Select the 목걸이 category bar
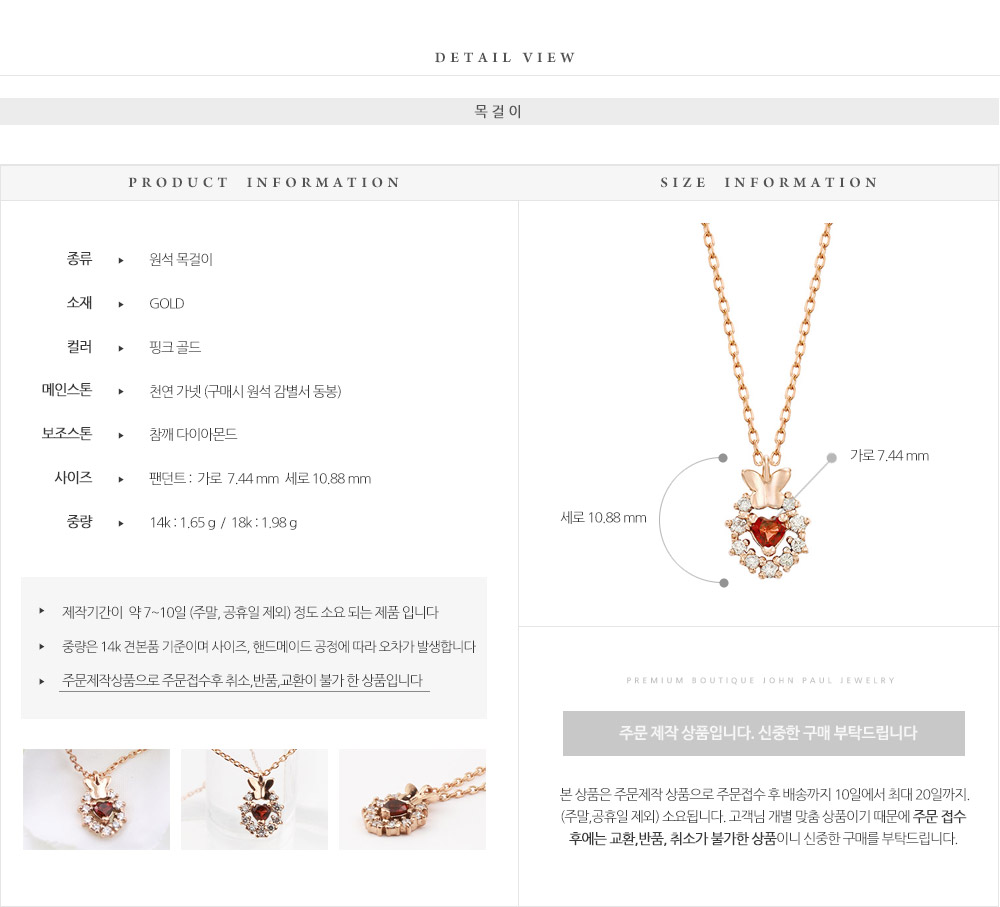Screen dimensions: 1000x907 tap(499, 112)
